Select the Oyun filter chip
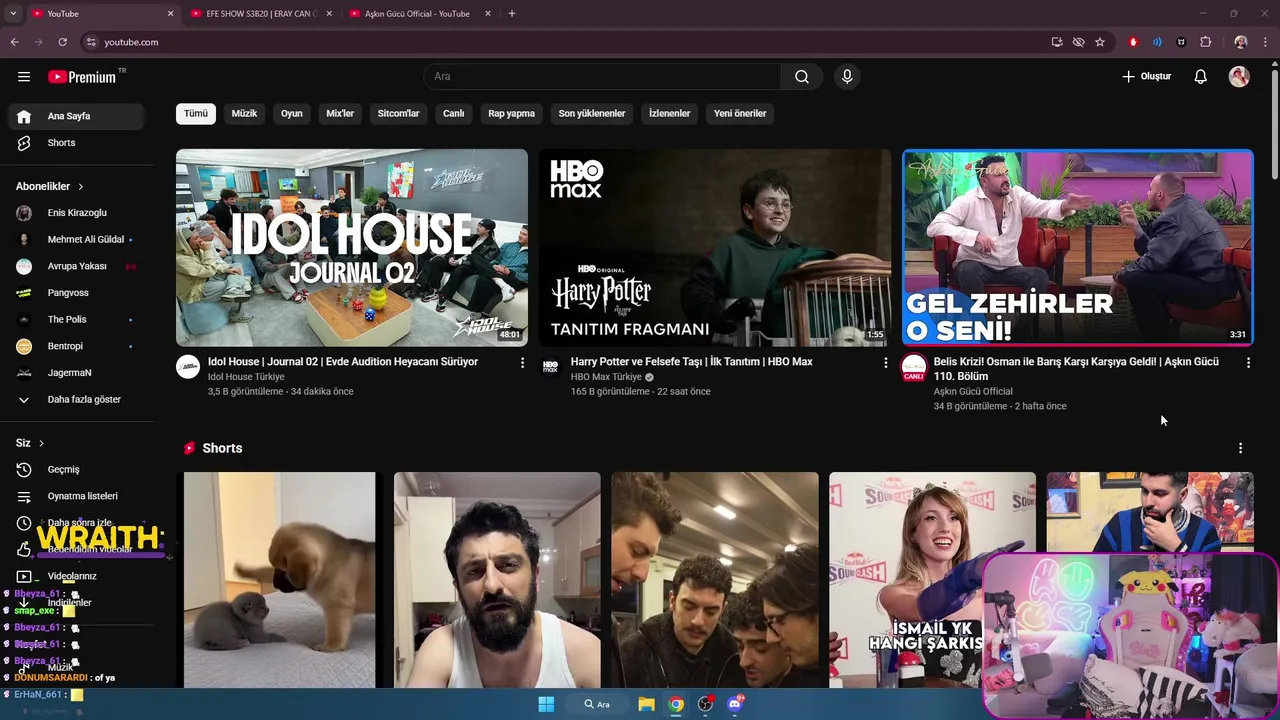 [x=292, y=114]
